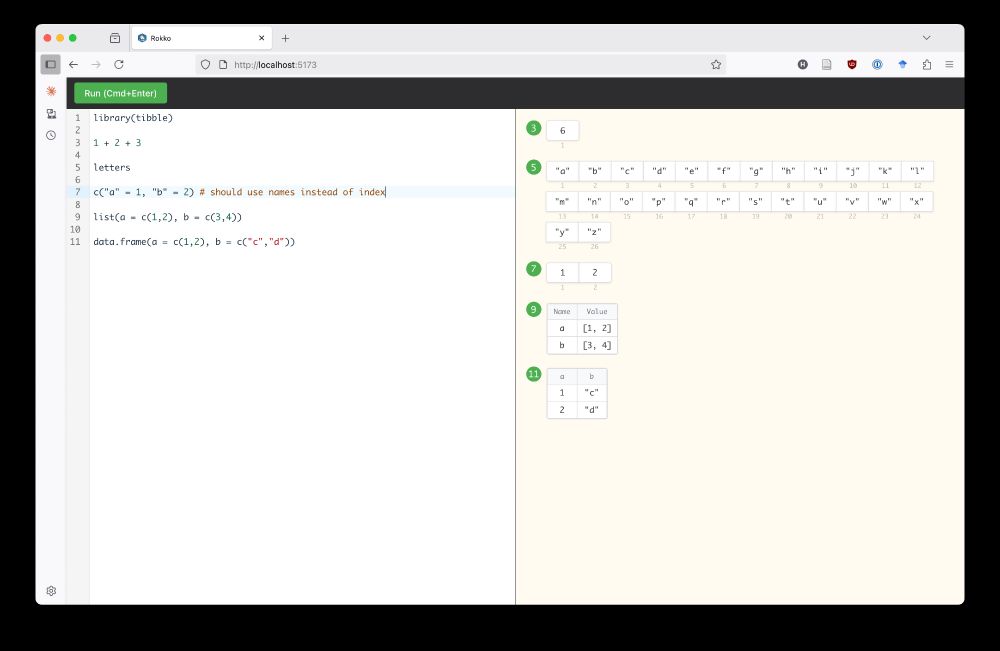
Task: Open the Firefox hamburger application menu
Action: tap(949, 64)
